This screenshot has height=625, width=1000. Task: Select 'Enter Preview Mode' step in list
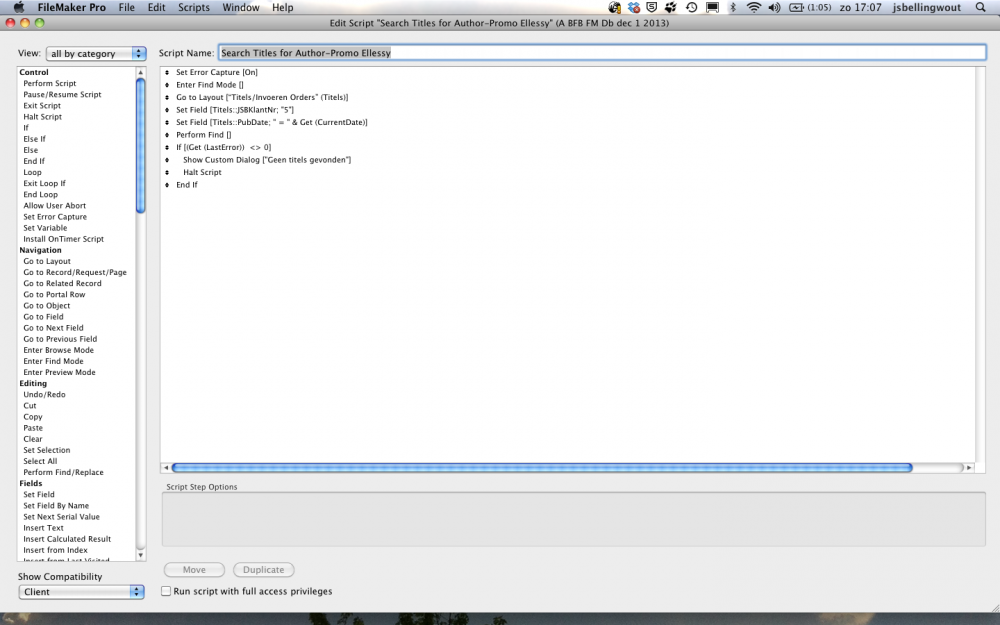[59, 372]
